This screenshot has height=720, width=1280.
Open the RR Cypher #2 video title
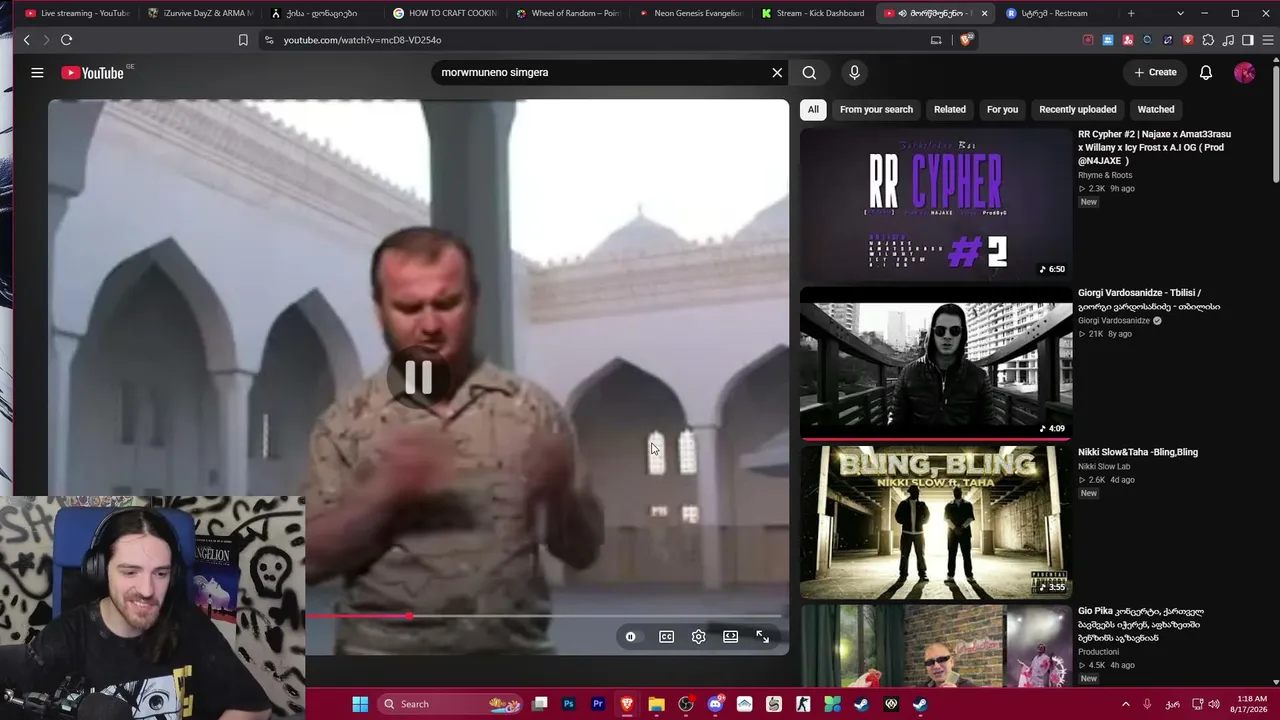point(1154,147)
